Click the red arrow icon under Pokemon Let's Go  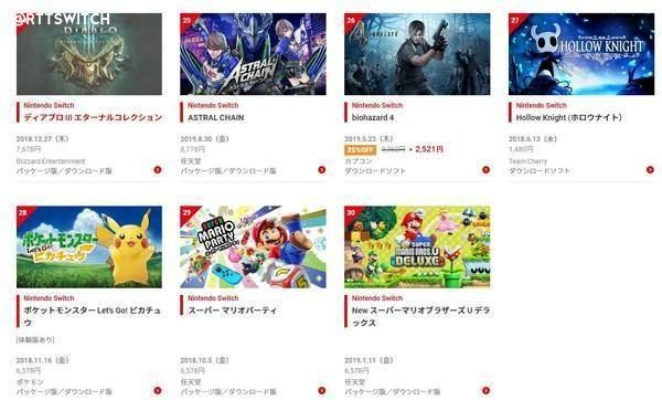tap(157, 390)
